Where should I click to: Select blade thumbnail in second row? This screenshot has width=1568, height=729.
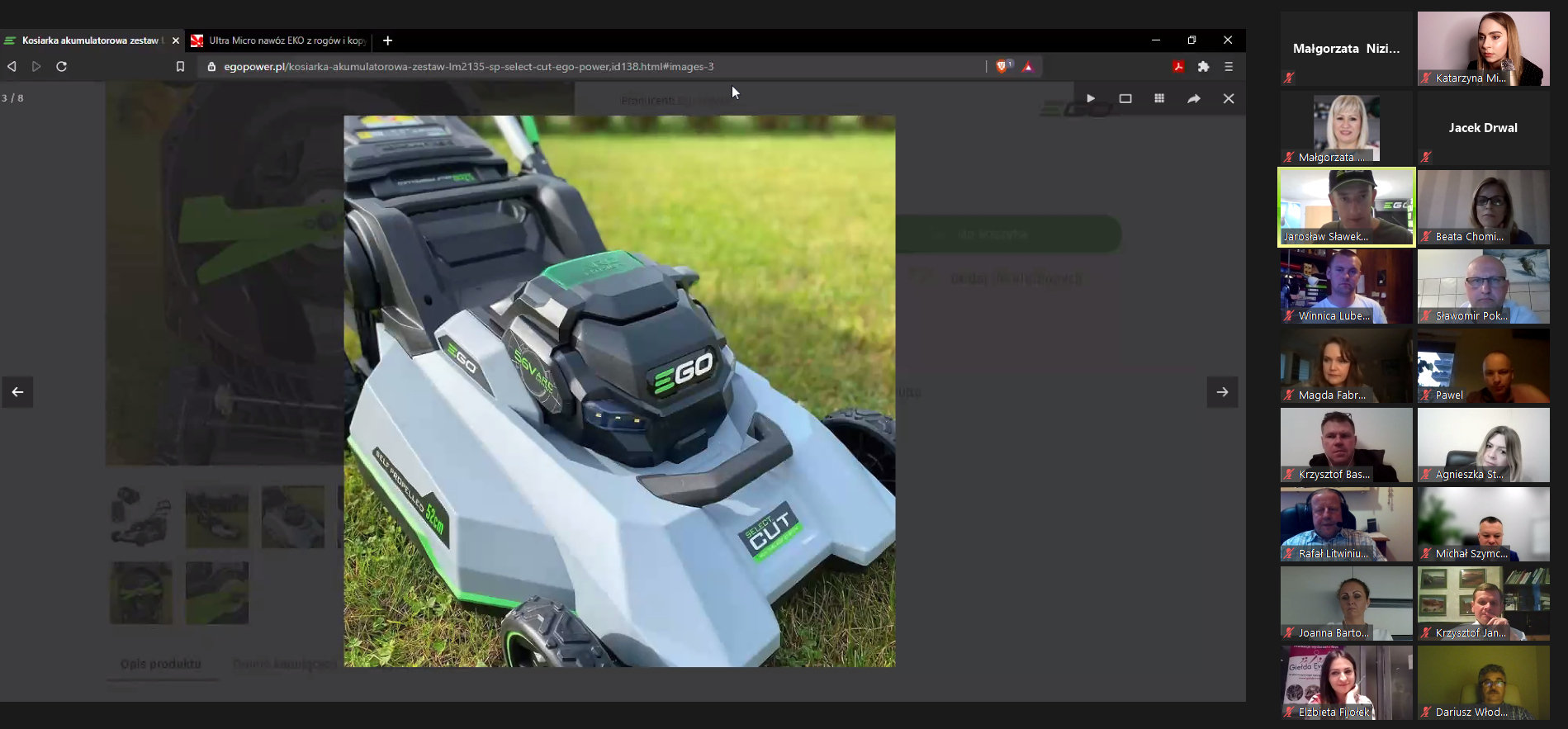[x=141, y=593]
